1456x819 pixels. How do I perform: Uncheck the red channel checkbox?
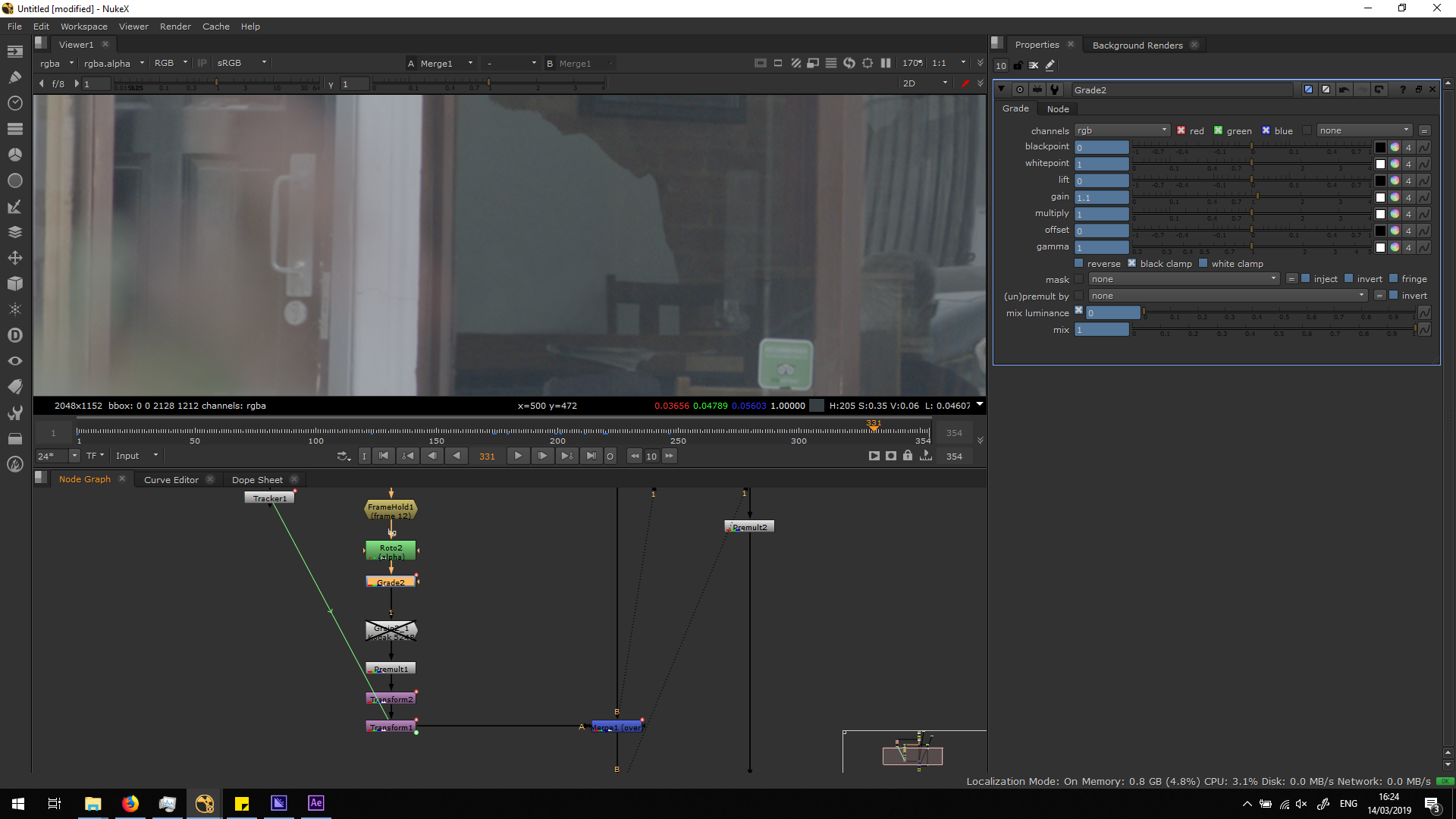[x=1181, y=130]
